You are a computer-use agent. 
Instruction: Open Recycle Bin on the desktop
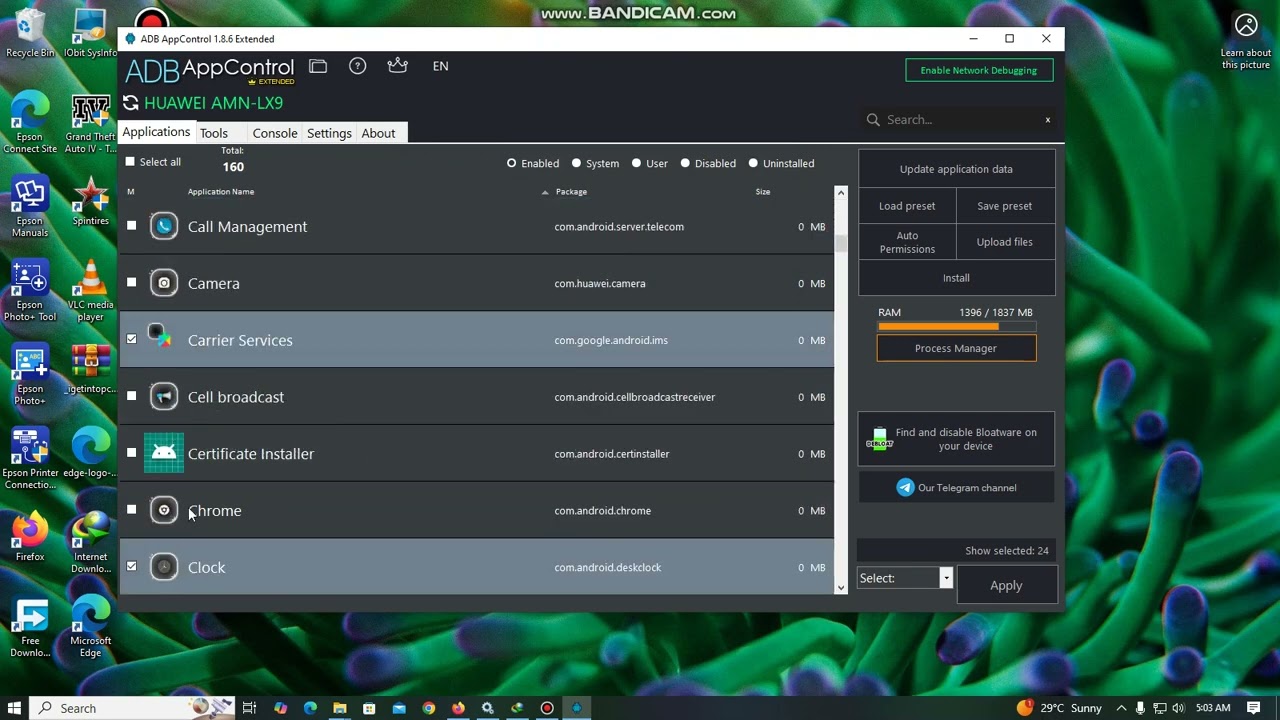point(30,33)
